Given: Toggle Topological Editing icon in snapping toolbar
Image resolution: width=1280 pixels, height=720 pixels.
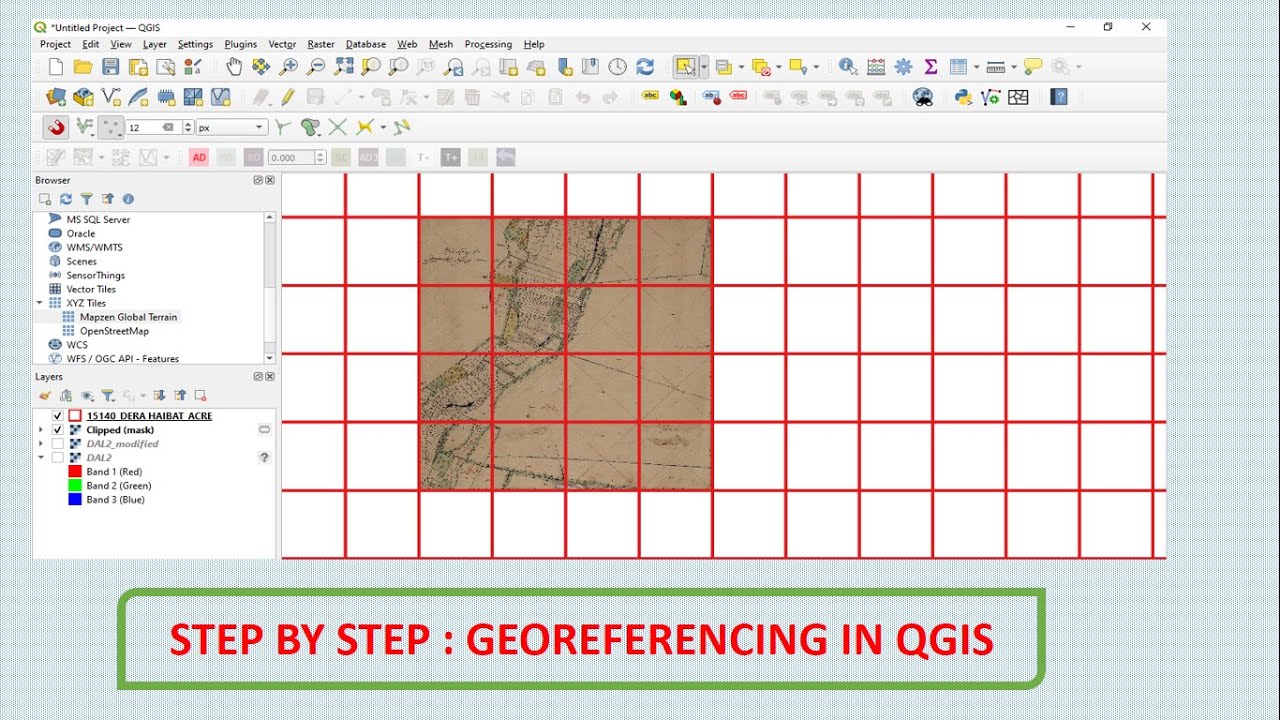Looking at the screenshot, I should point(283,127).
